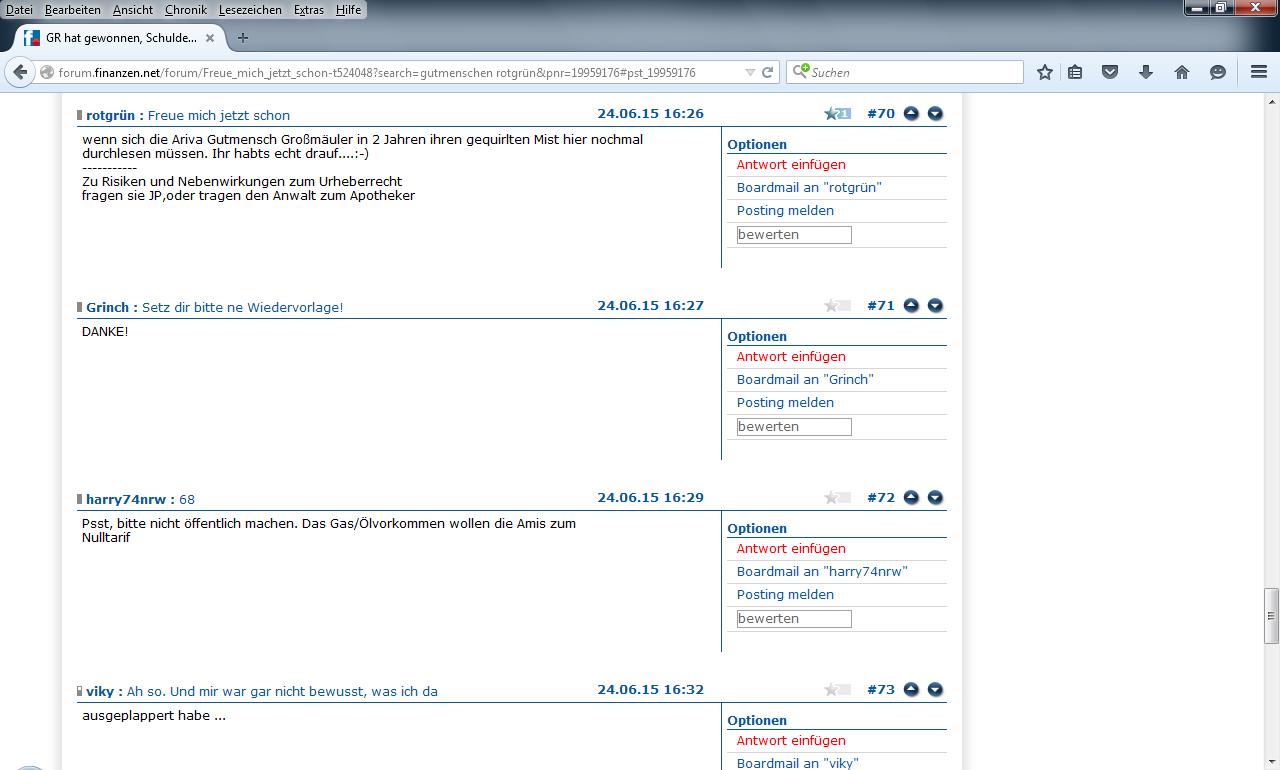1280x770 pixels.
Task: Open the Hilfe menu
Action: coord(349,10)
